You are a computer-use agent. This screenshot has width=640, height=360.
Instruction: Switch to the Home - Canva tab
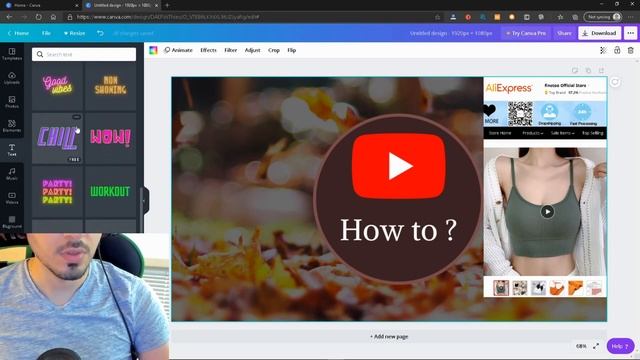pos(40,5)
